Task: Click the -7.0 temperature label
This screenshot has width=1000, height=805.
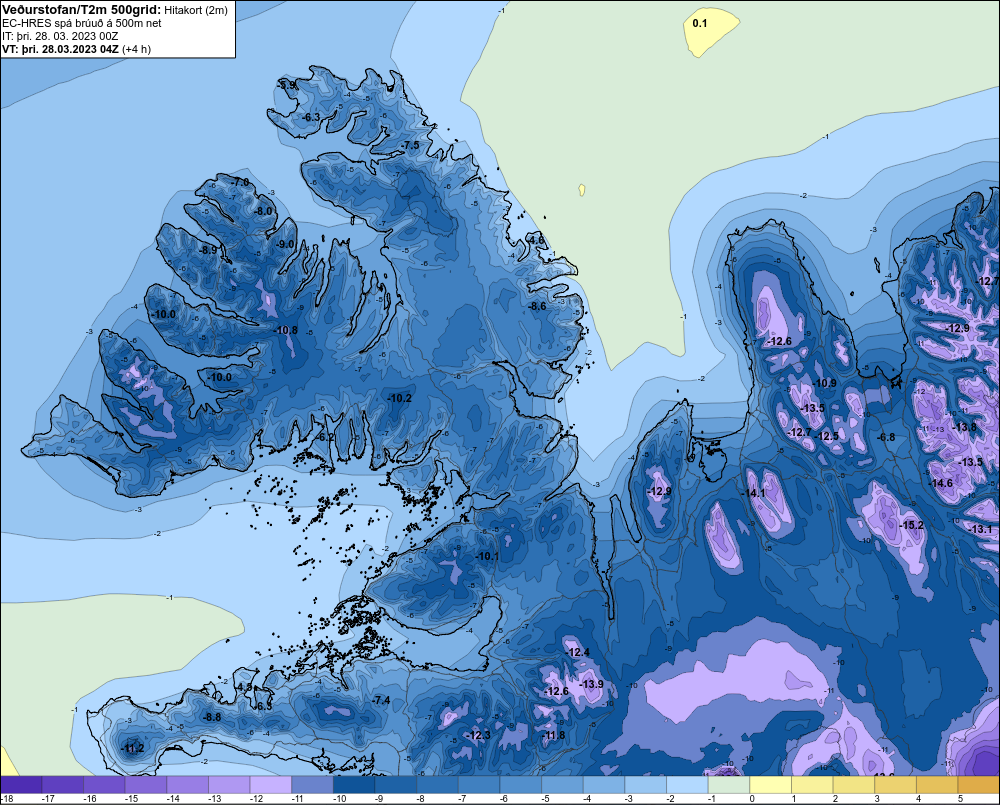Action: tap(240, 182)
